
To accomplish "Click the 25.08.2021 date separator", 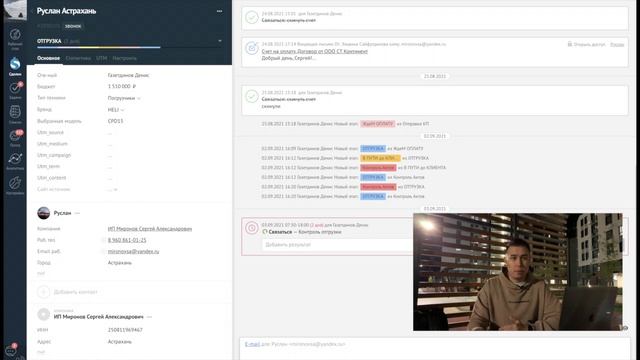I will [x=435, y=76].
